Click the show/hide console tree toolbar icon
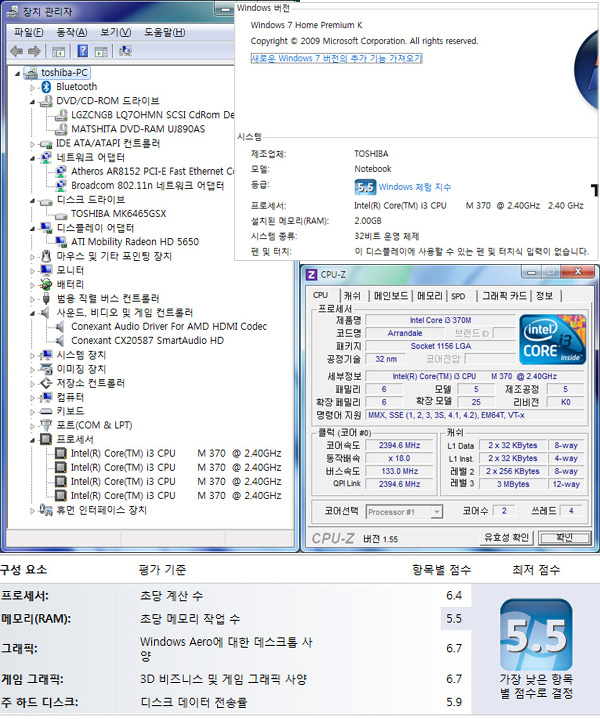The height and width of the screenshot is (719, 600). 58,51
